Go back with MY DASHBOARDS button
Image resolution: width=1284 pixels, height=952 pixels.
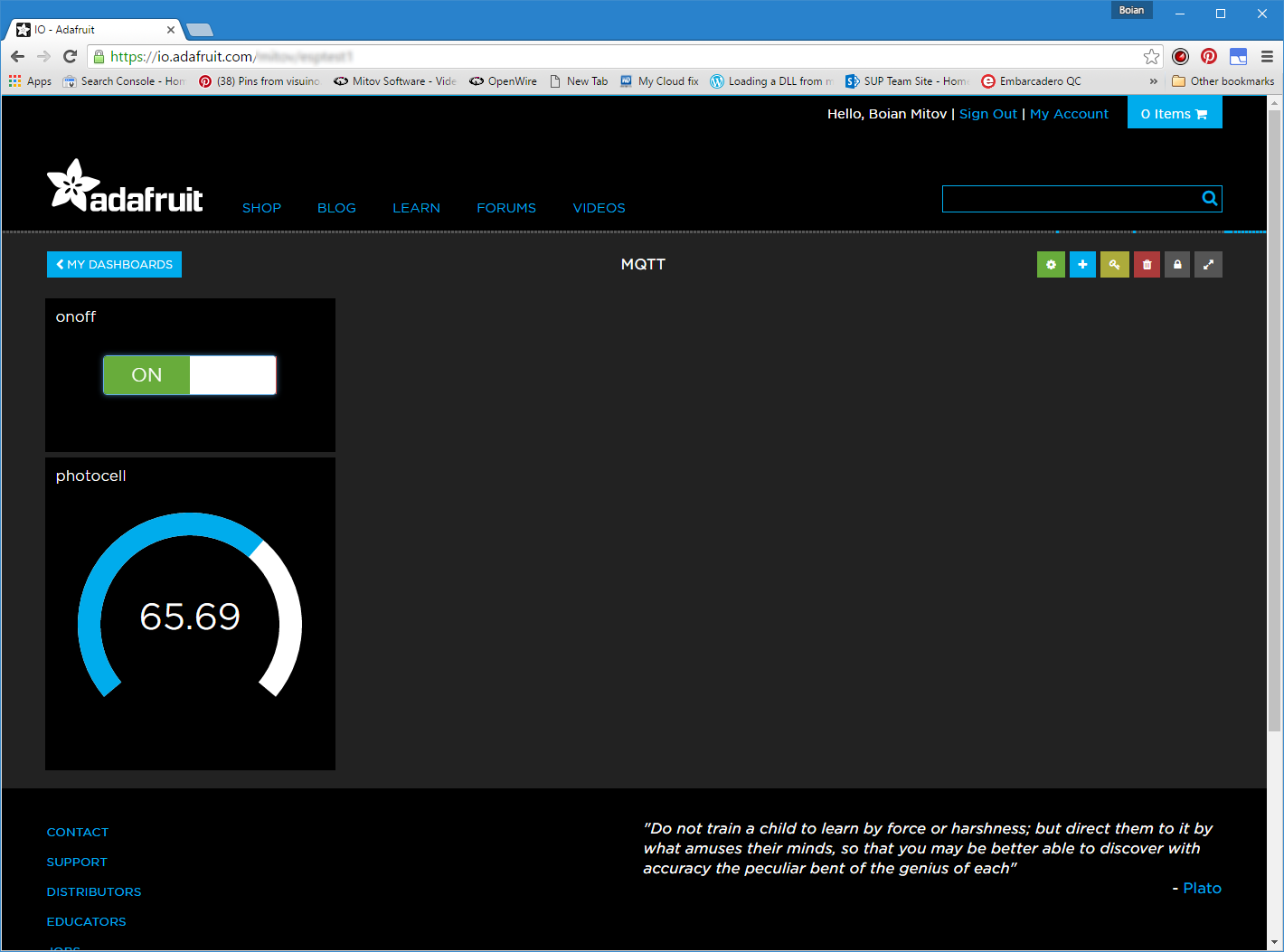pos(114,264)
